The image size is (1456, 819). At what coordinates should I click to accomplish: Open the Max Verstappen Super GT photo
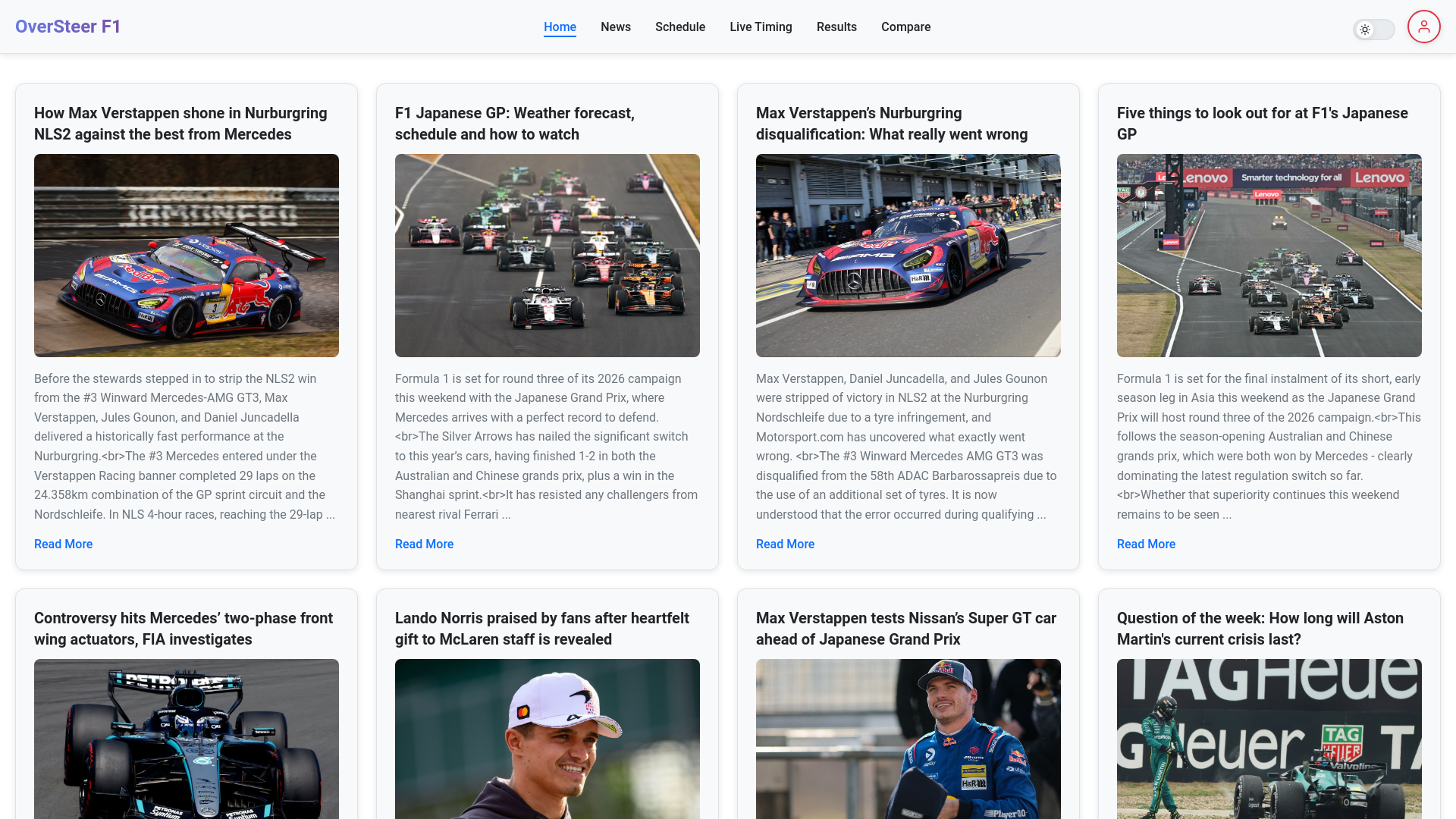tap(908, 739)
